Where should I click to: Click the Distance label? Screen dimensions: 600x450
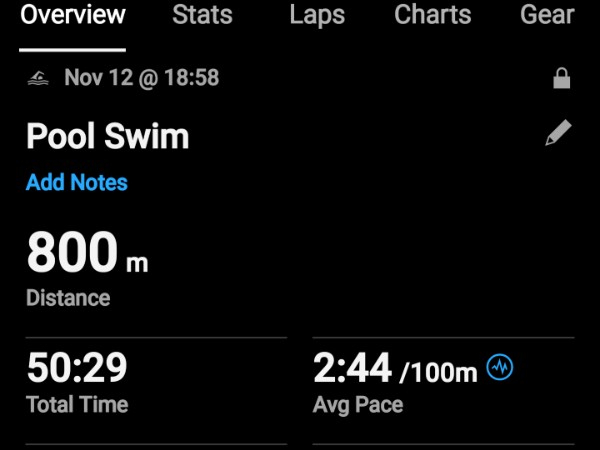click(68, 298)
